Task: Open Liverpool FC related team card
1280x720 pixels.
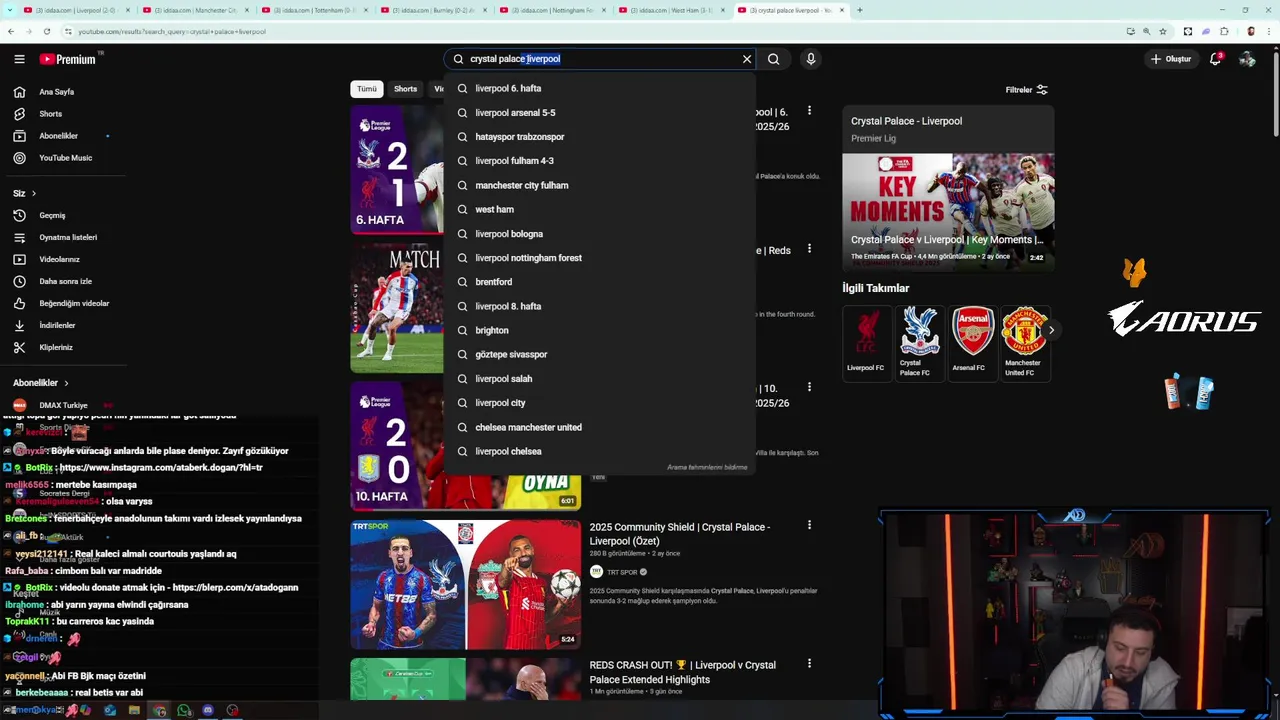Action: click(866, 343)
